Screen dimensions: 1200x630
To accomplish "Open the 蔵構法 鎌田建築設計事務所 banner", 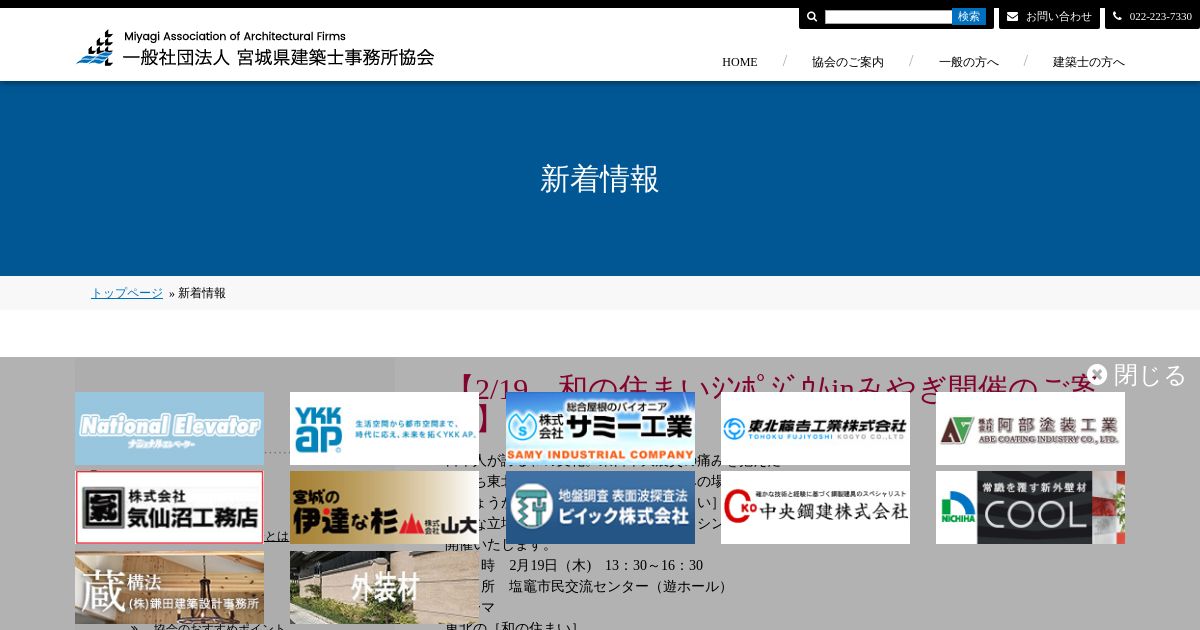I will click(x=169, y=587).
